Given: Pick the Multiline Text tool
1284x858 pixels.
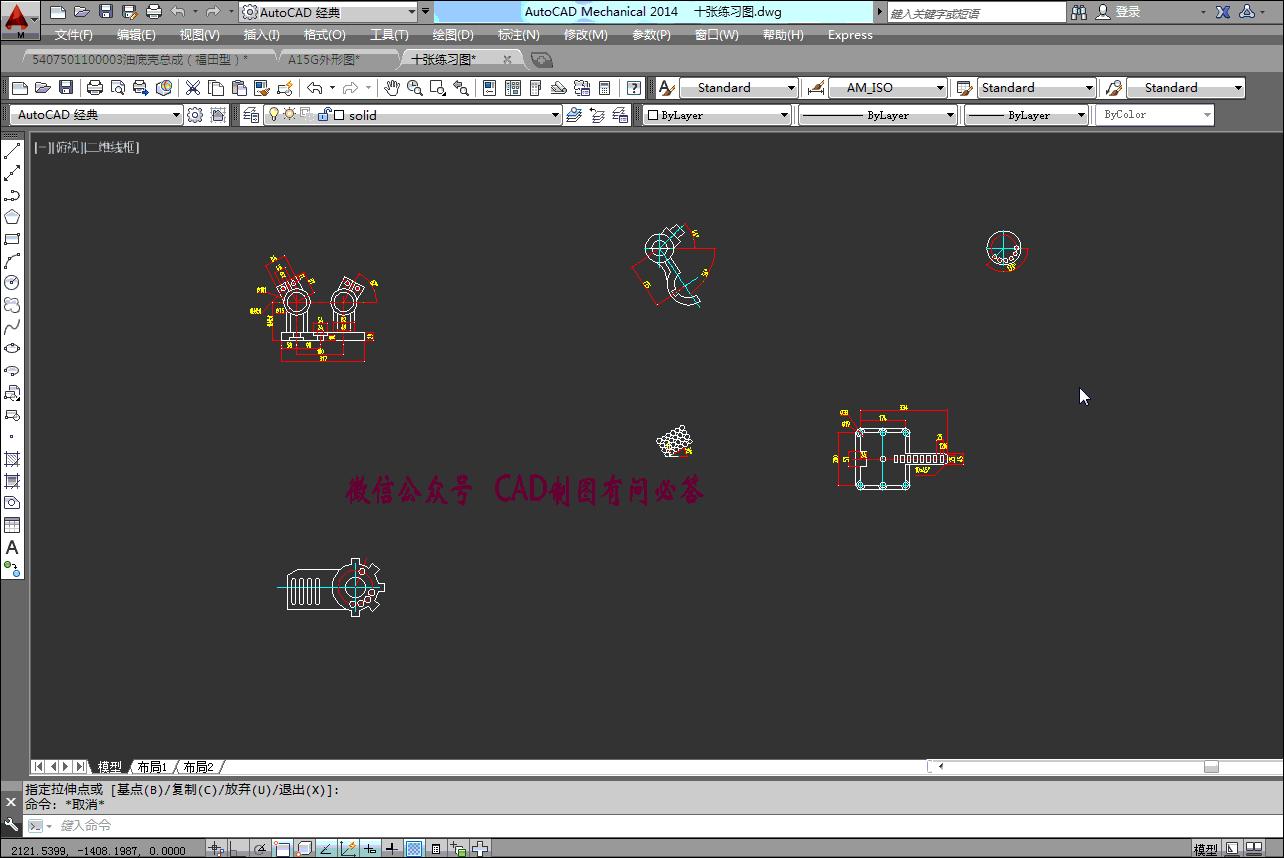Looking at the screenshot, I should [12, 548].
